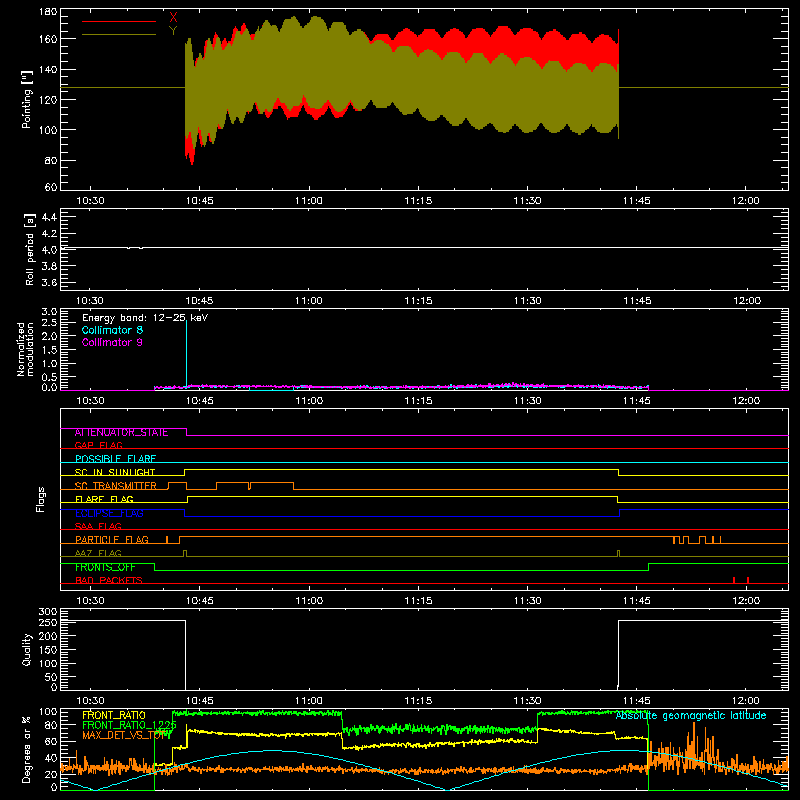Click the 300 tick on Quality axis
Viewport: 800px width, 800px height.
coord(48,612)
